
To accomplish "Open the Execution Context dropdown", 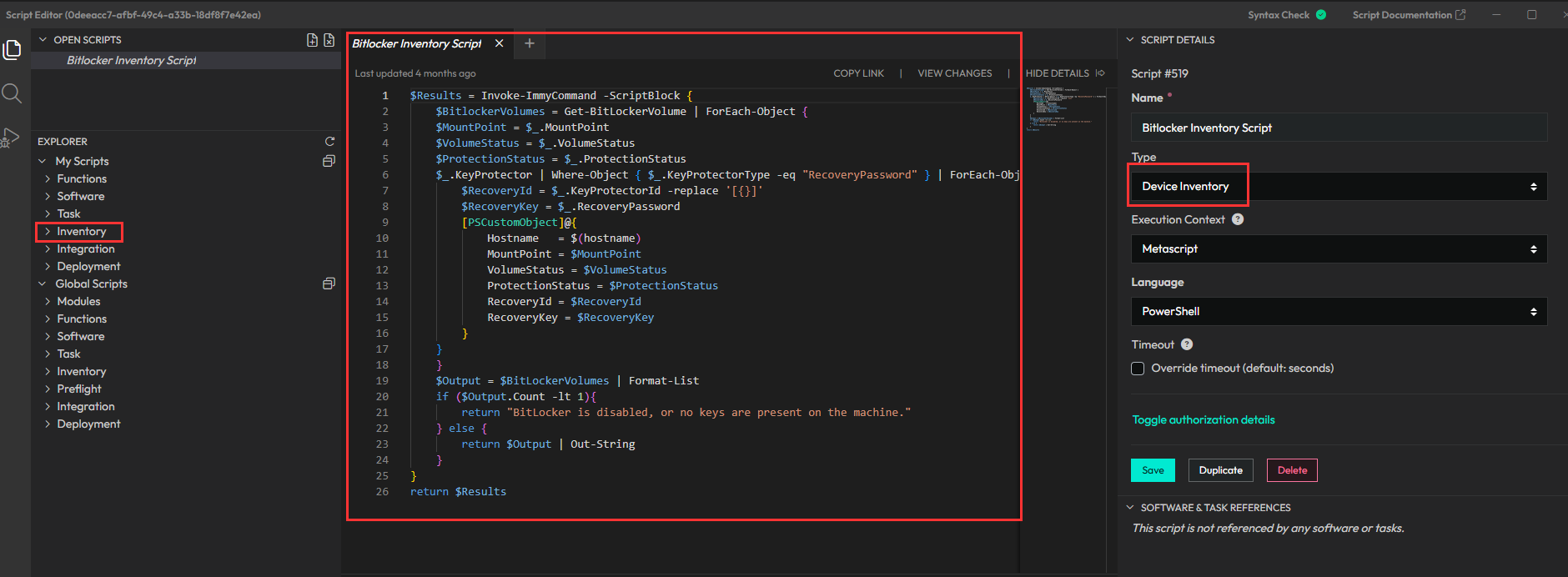I will [x=1338, y=249].
